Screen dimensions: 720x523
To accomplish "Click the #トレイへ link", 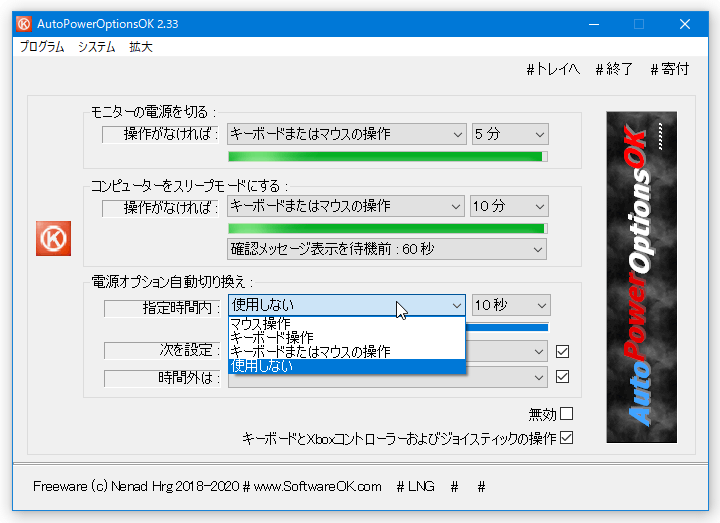I will 553,69.
